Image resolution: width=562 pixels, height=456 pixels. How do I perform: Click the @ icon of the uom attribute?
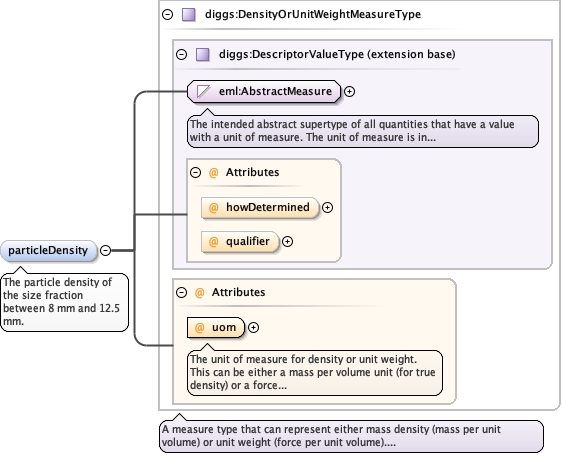coord(200,327)
